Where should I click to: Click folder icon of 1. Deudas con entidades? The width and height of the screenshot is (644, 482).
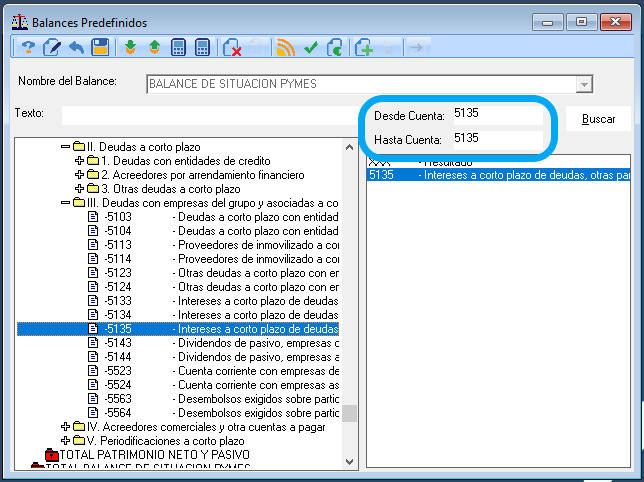coord(93,160)
